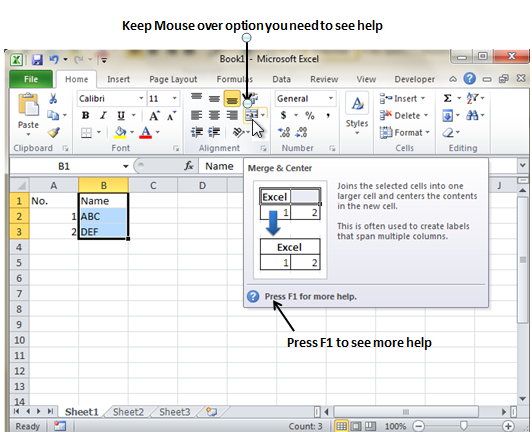The height and width of the screenshot is (432, 532).
Task: Top align the cell contents
Action: (196, 98)
